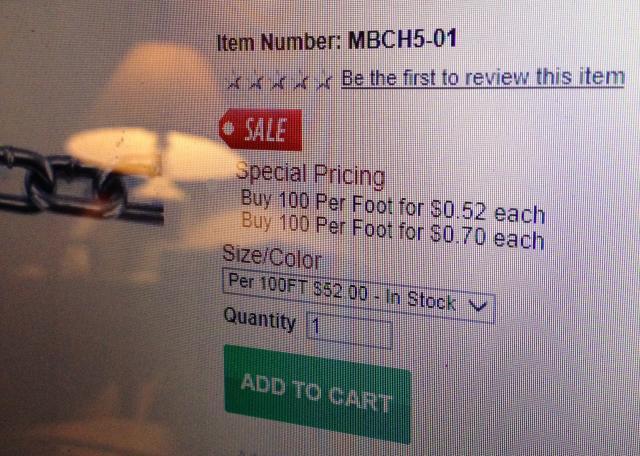Click the green ADD TO CART button
Viewport: 640px width, 456px height.
(x=317, y=394)
